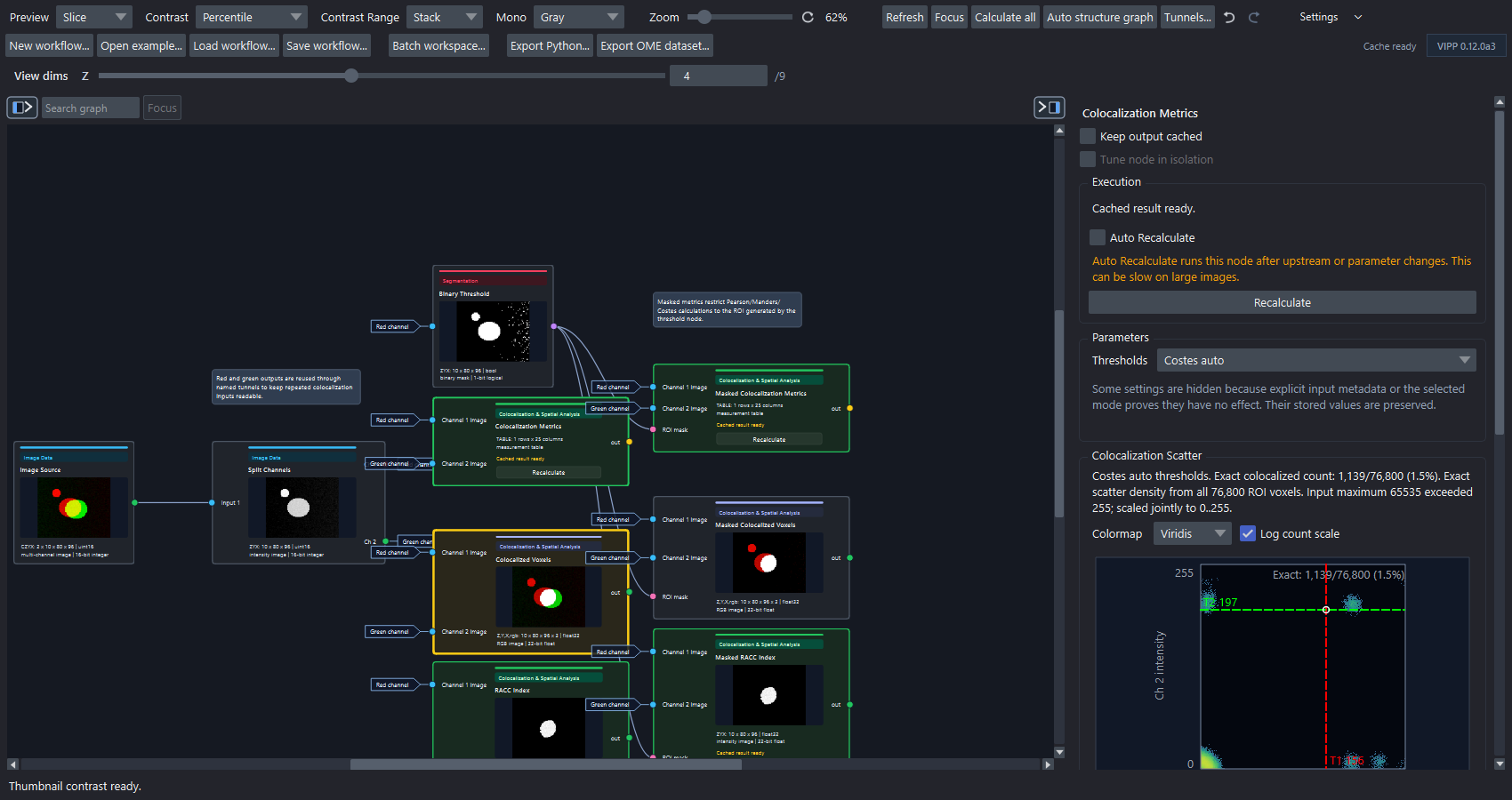
Task: Enable Auto Recalculate checkbox
Action: point(1098,237)
